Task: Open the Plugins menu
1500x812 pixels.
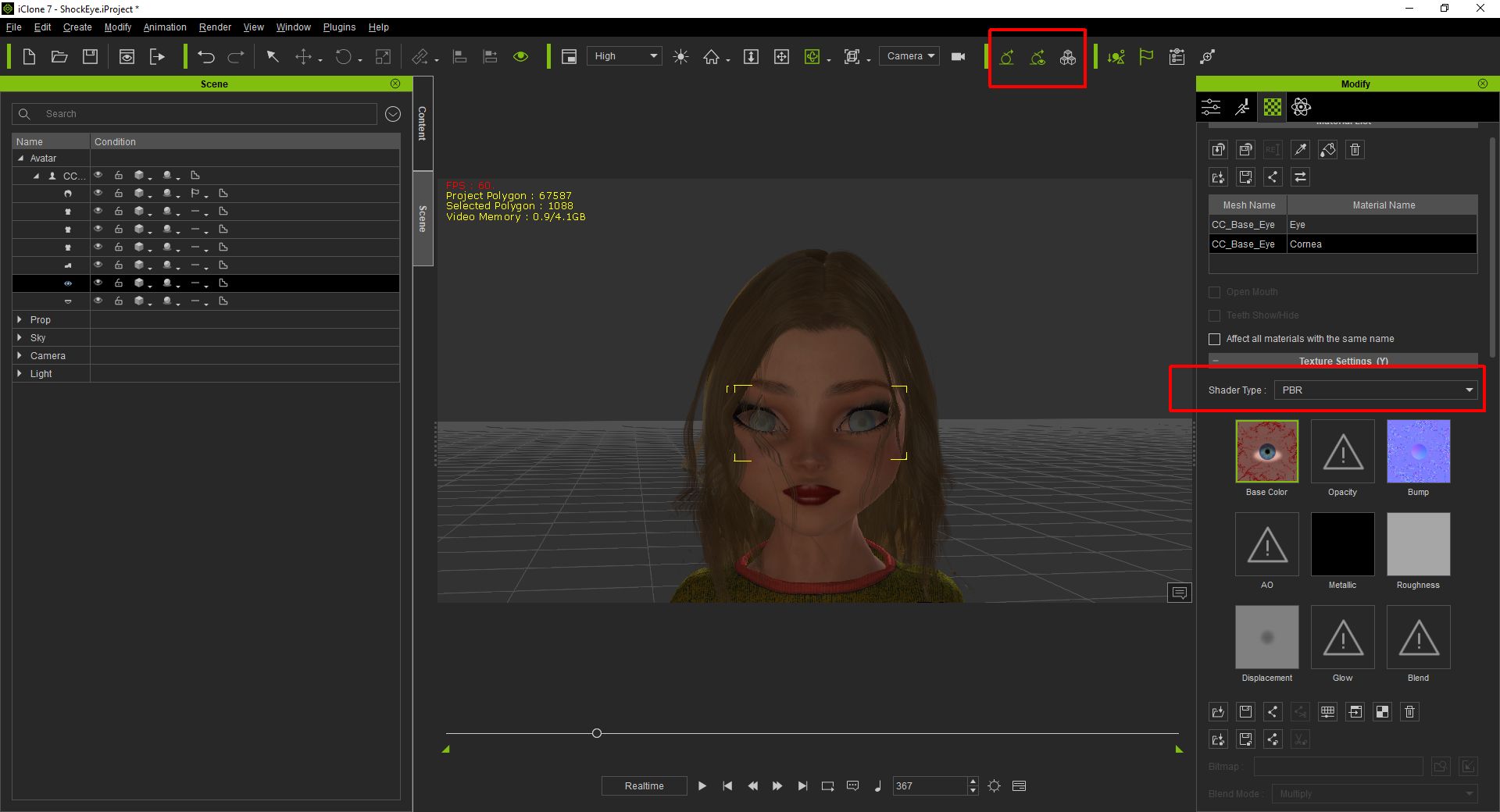Action: tap(339, 27)
